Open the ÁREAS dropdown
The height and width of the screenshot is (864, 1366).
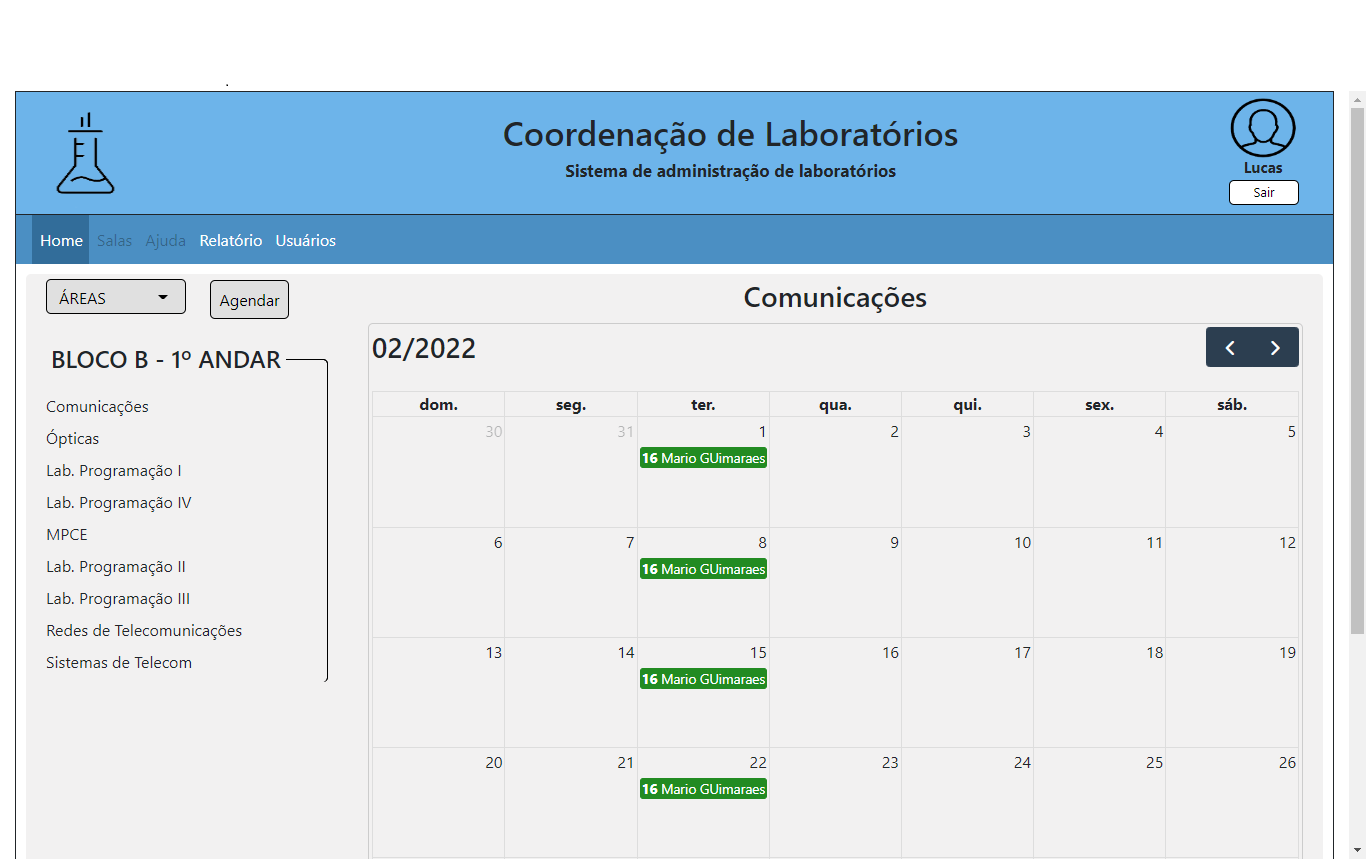click(x=115, y=296)
